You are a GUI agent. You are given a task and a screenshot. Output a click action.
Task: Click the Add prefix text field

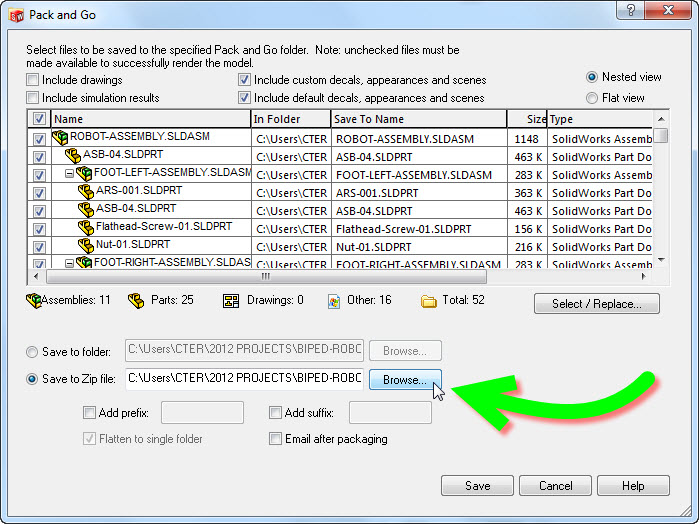(x=202, y=413)
